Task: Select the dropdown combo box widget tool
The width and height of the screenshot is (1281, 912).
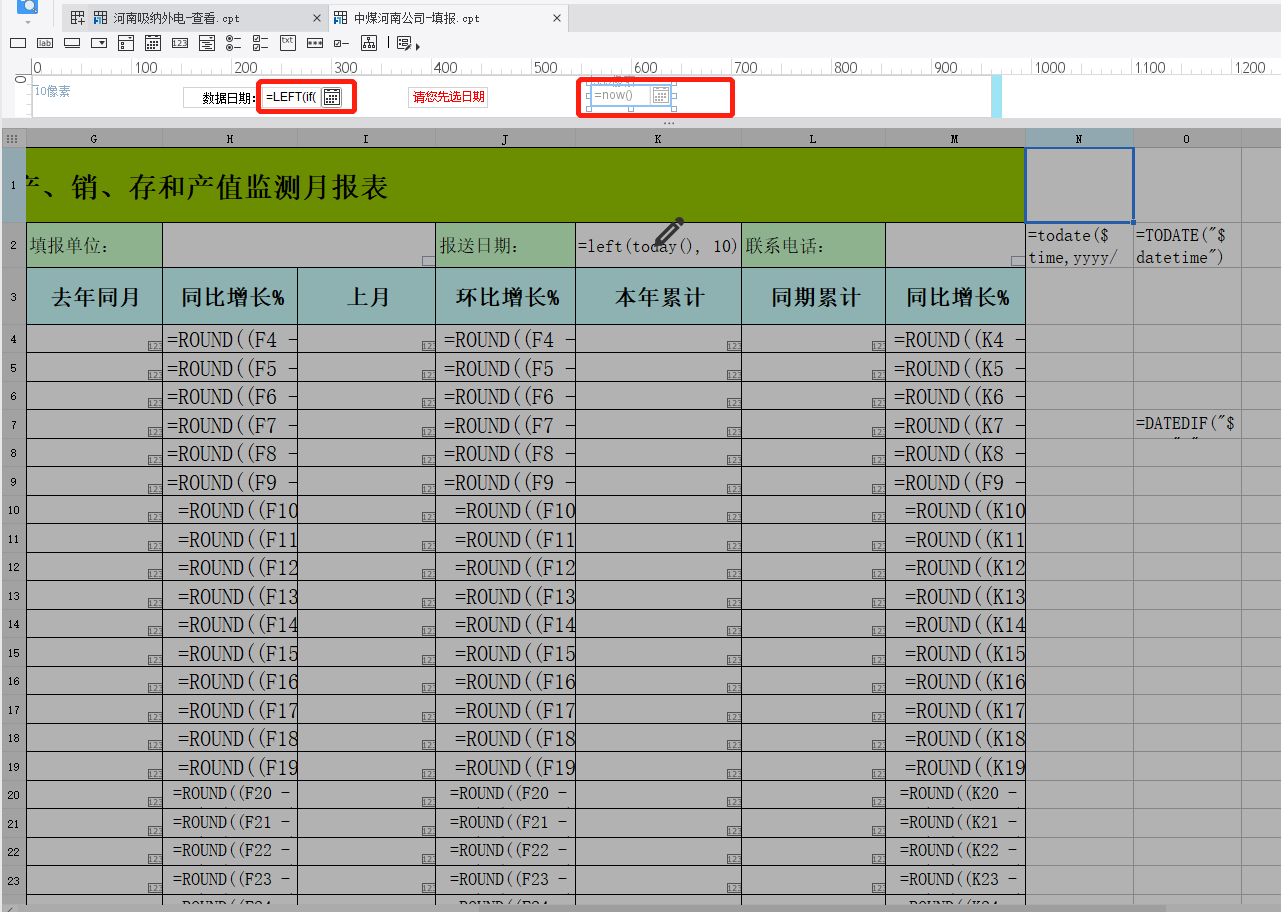Action: tap(99, 43)
